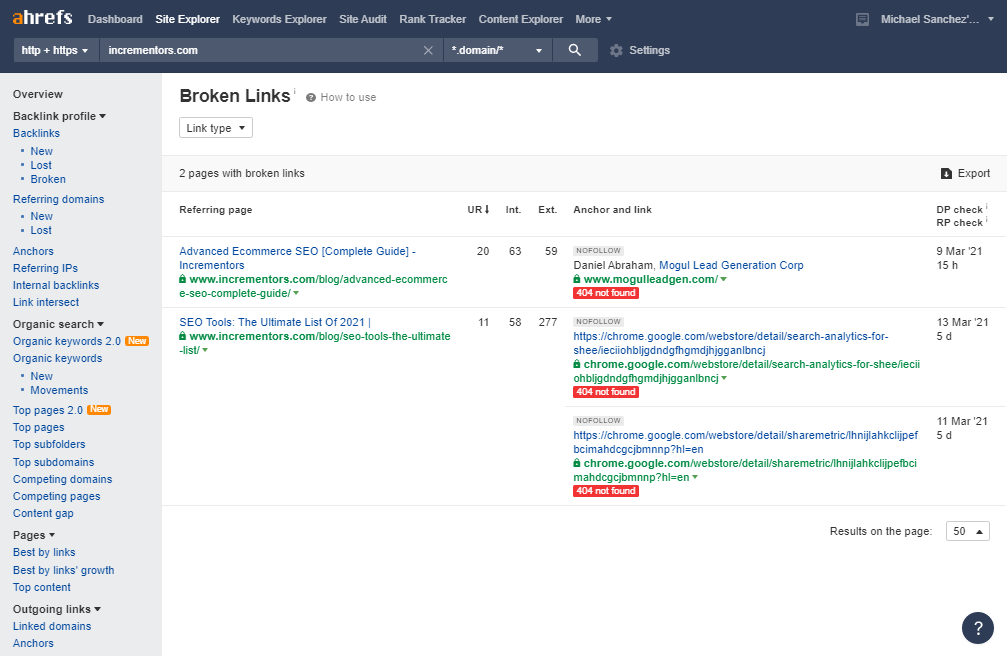
Task: Open Linked domains
Action: pyautogui.click(x=52, y=626)
